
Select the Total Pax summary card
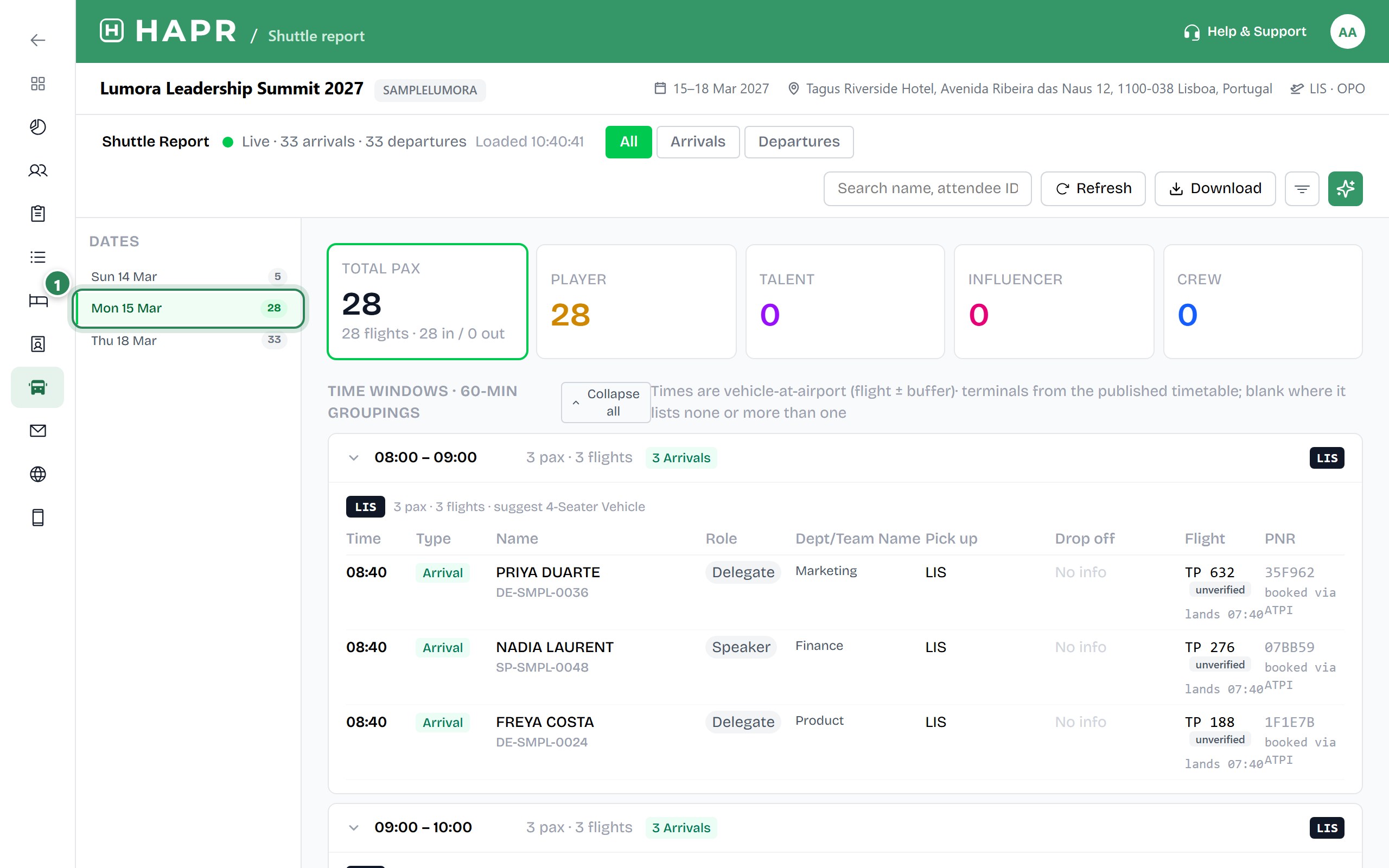coord(428,302)
